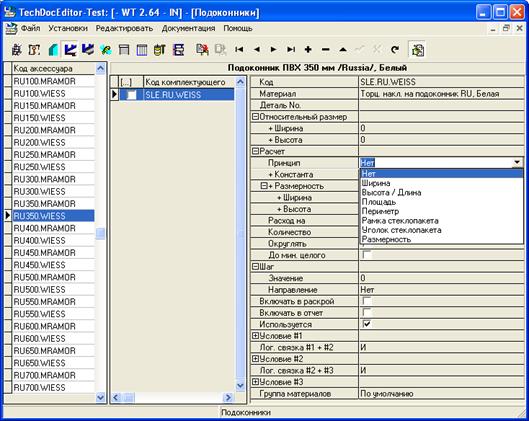Choose Площадь from the Принцип list

(x=379, y=202)
